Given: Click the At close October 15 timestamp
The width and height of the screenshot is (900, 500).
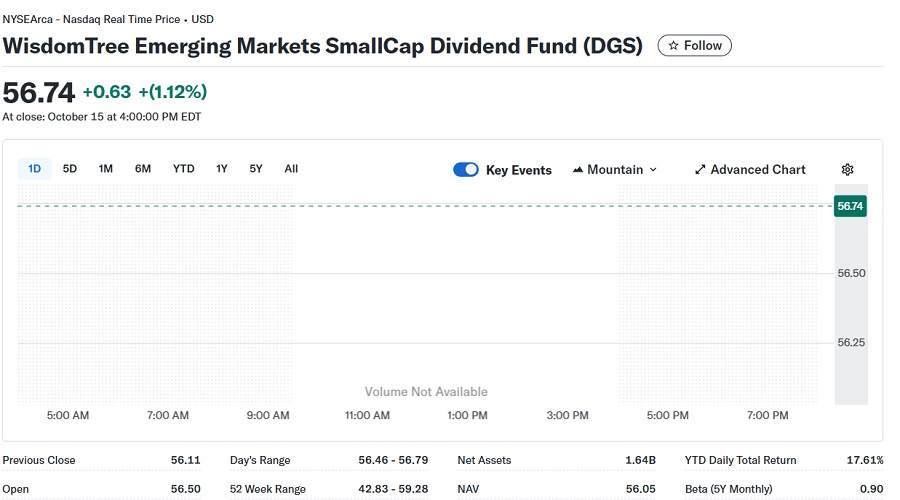Looking at the screenshot, I should click(x=102, y=117).
